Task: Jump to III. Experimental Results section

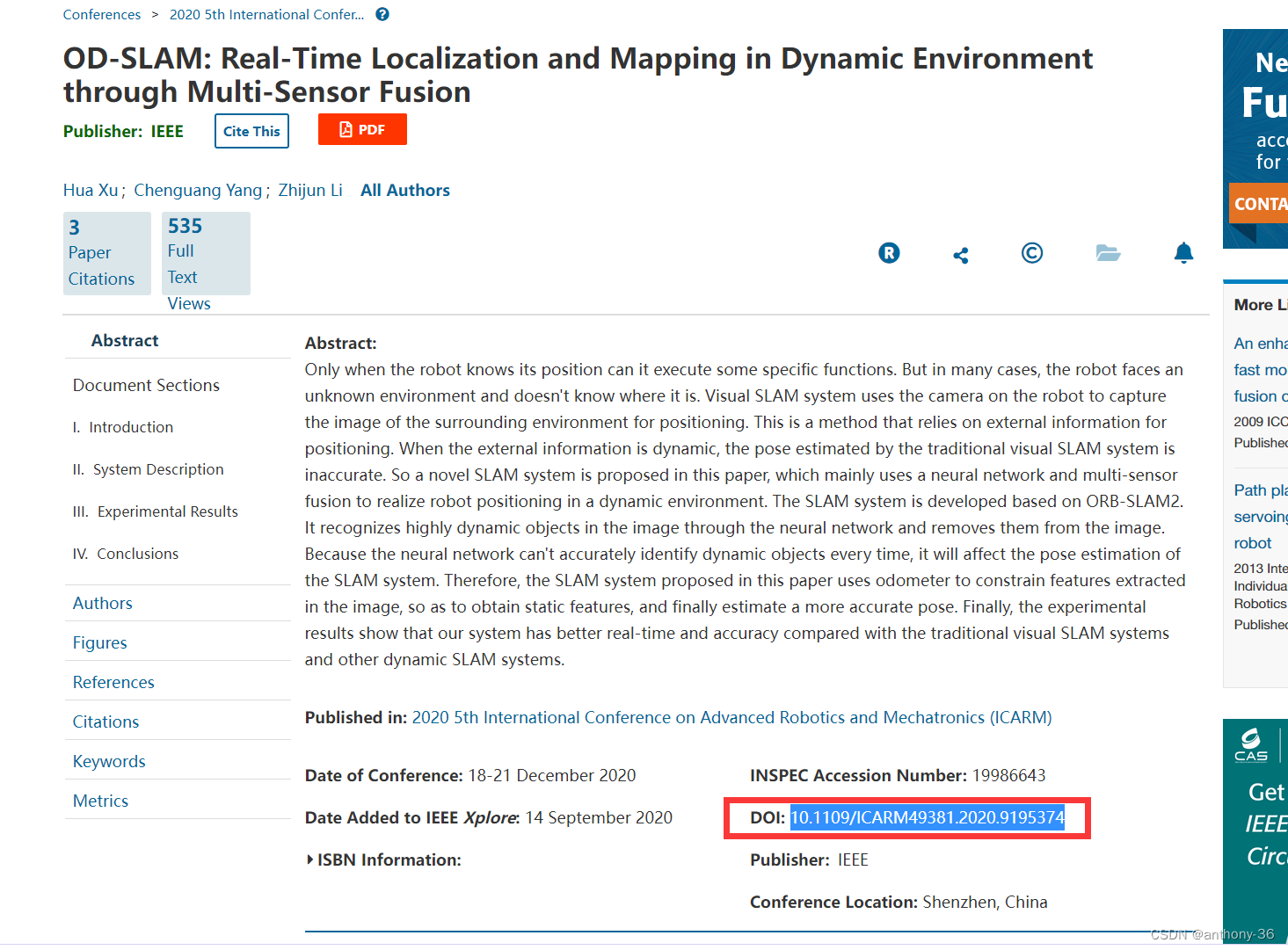Action: pos(155,511)
